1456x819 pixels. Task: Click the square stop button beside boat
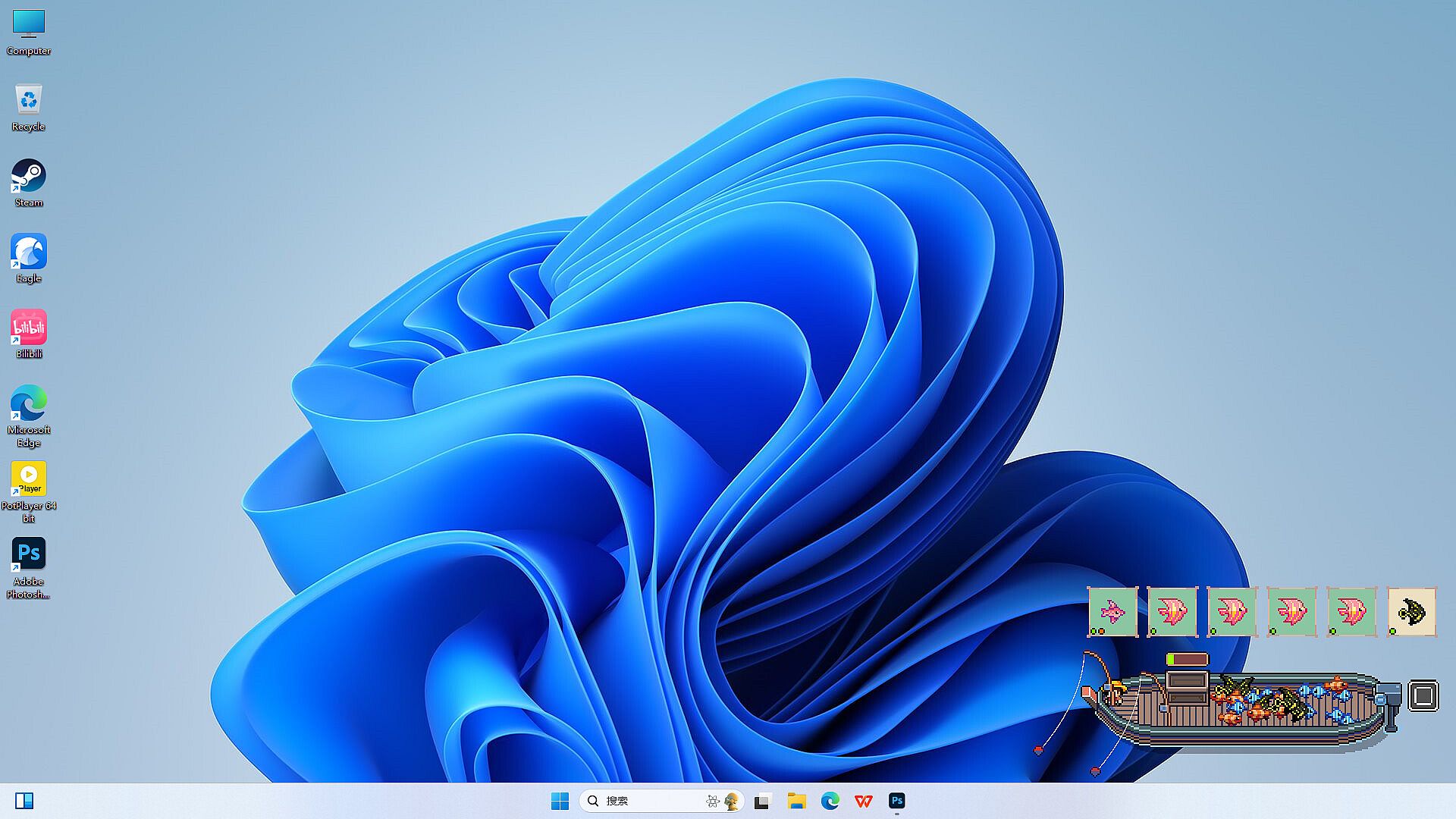pyautogui.click(x=1423, y=695)
